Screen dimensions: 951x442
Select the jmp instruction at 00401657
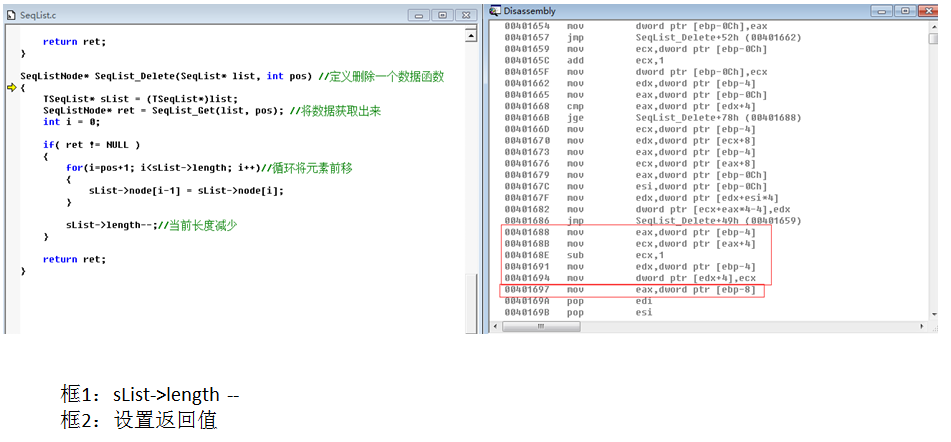click(653, 38)
